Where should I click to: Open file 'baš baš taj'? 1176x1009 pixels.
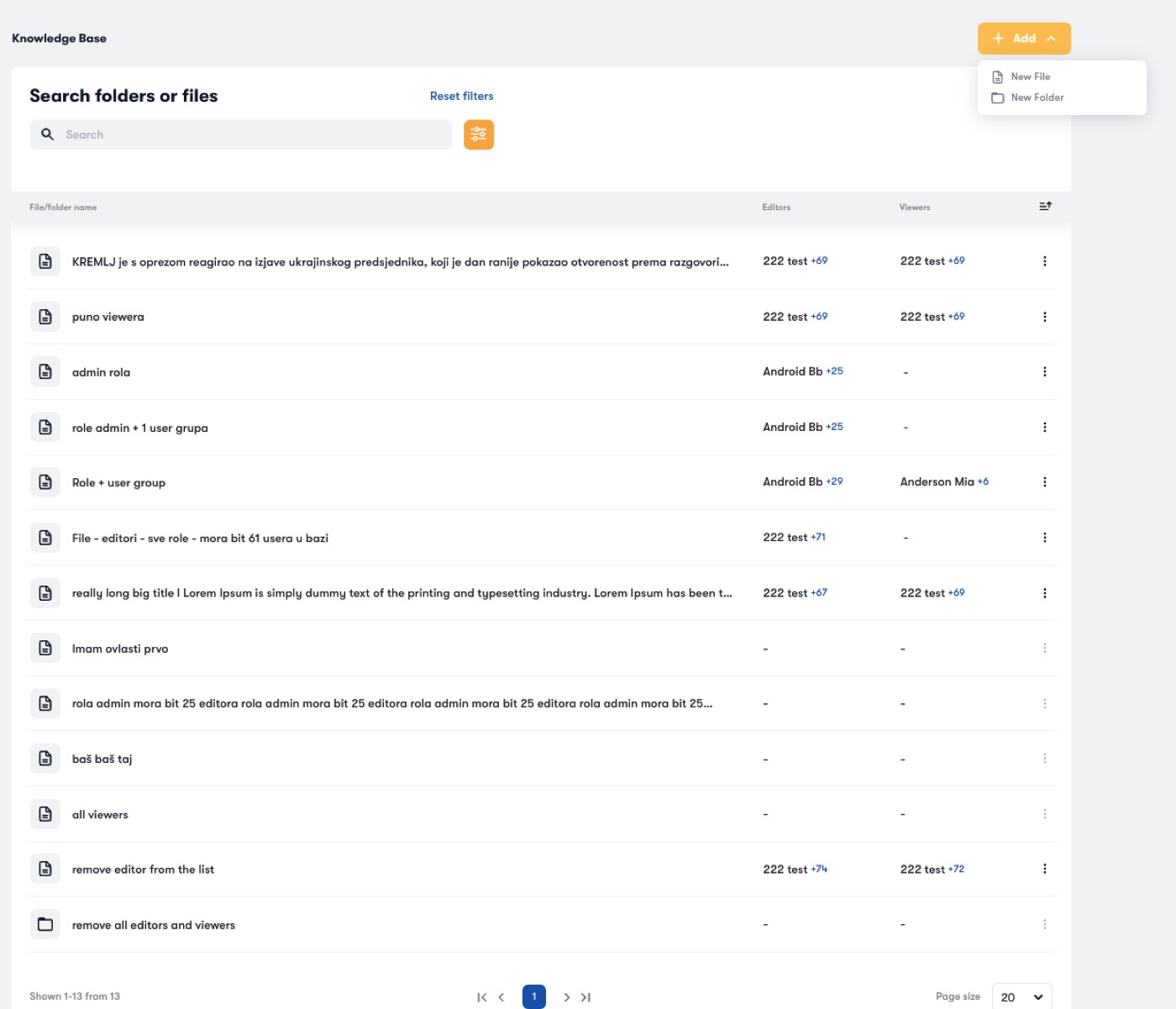click(102, 759)
